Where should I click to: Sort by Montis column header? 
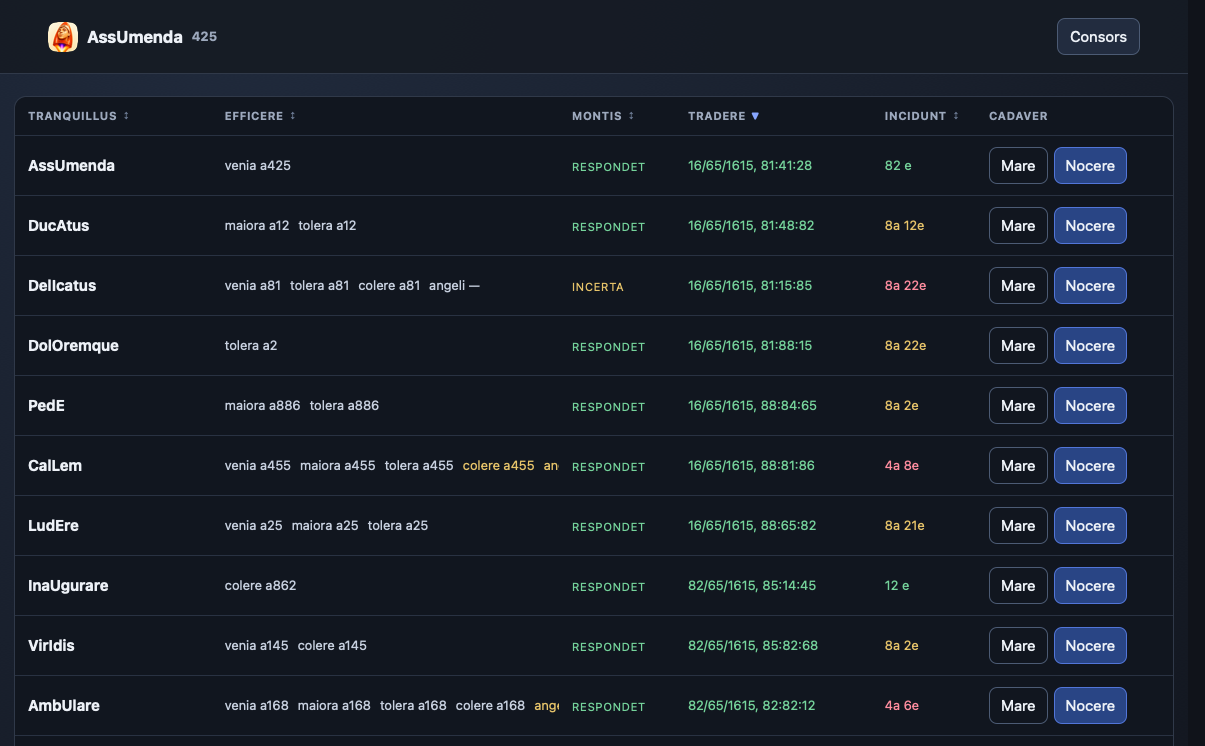[603, 116]
